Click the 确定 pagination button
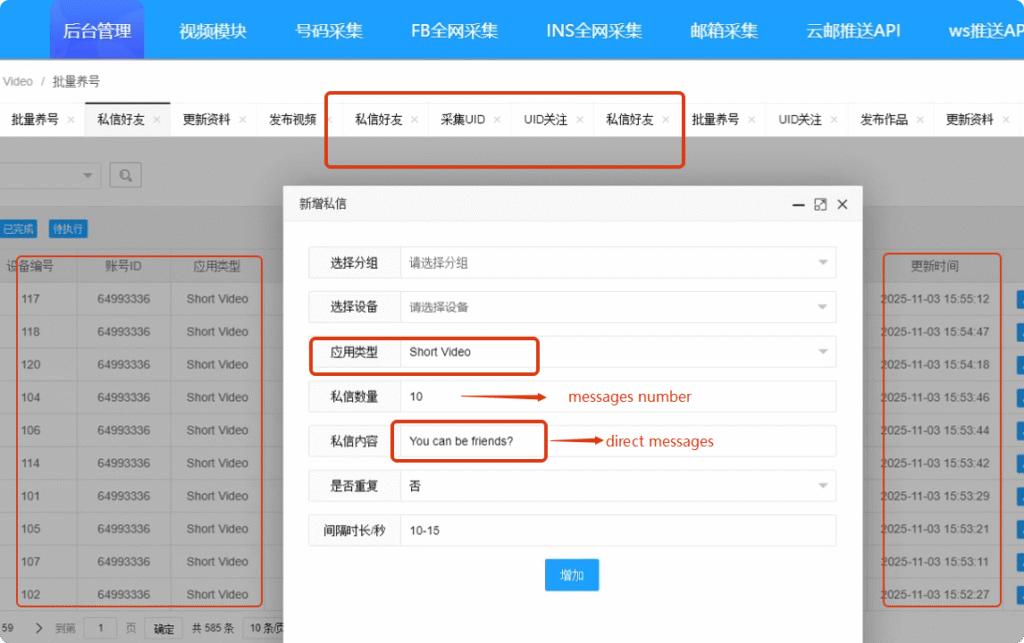Viewport: 1024px width, 643px height. [x=164, y=629]
